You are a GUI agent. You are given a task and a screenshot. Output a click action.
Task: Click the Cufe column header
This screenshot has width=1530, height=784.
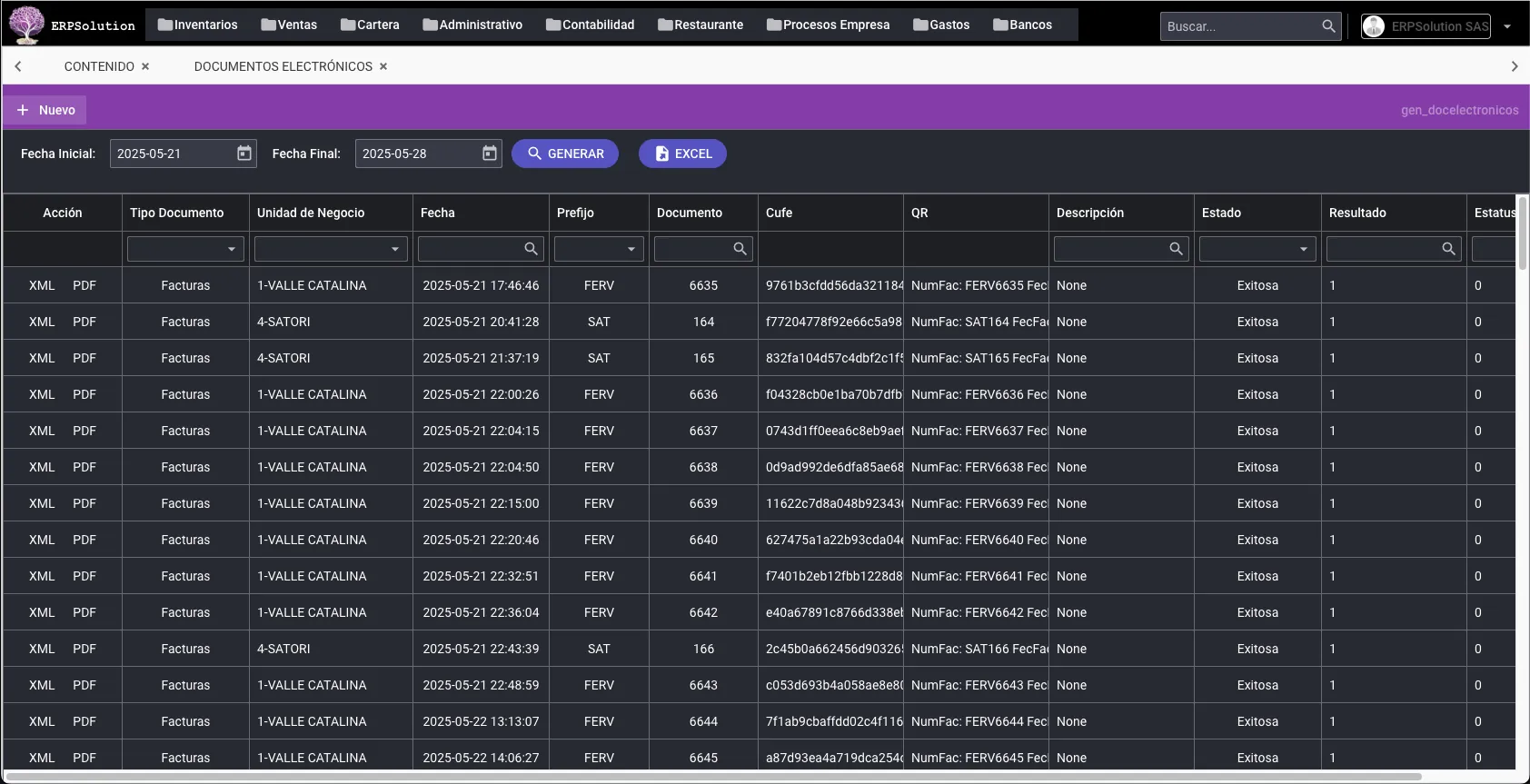[x=830, y=213]
